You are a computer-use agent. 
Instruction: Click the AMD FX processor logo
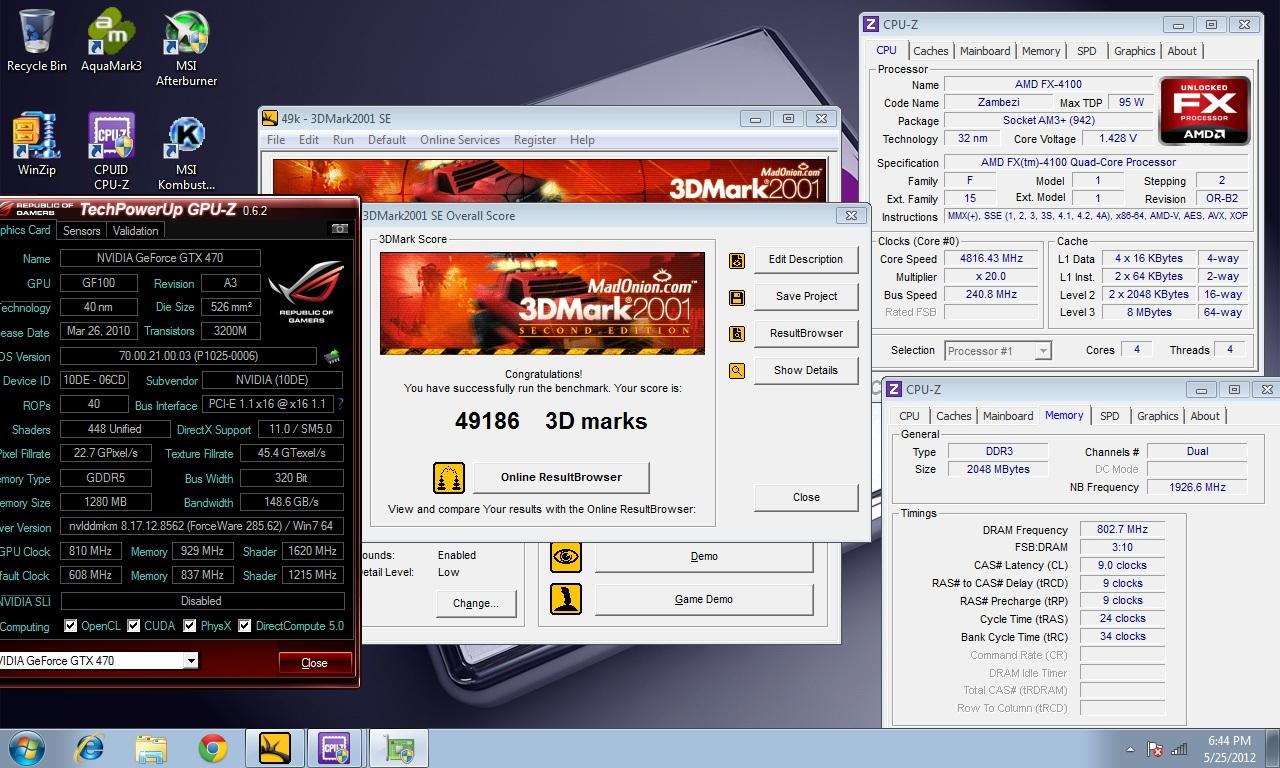click(1204, 110)
